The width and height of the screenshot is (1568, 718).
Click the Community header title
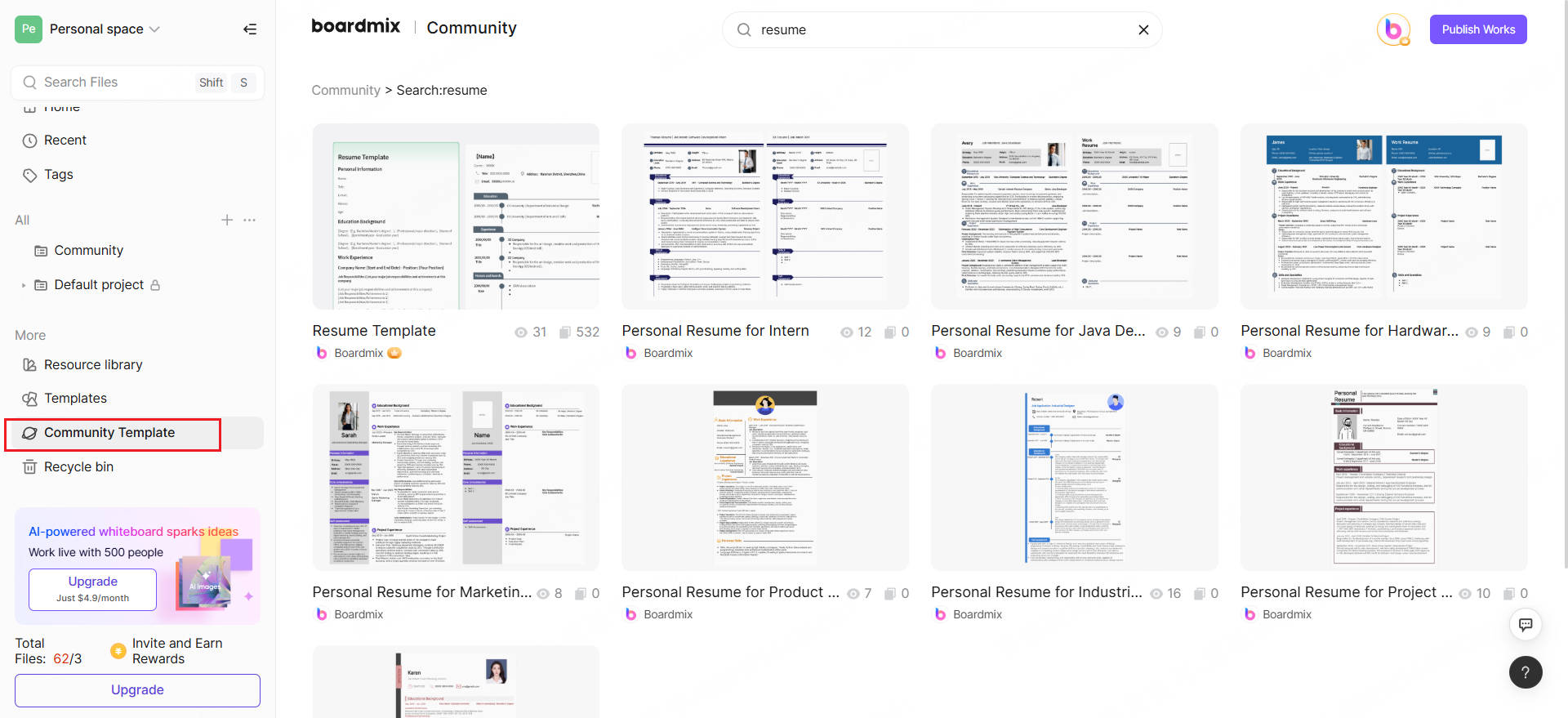[471, 28]
